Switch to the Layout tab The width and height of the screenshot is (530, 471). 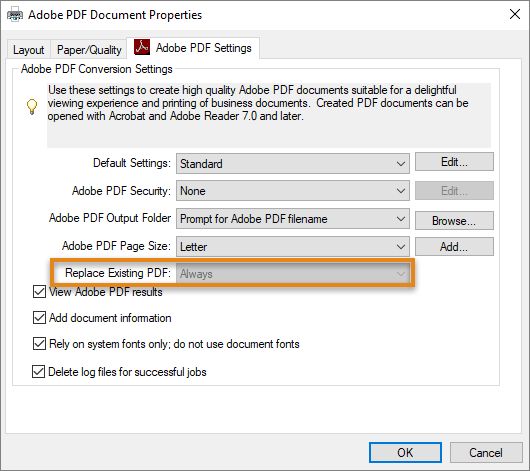pyautogui.click(x=29, y=50)
